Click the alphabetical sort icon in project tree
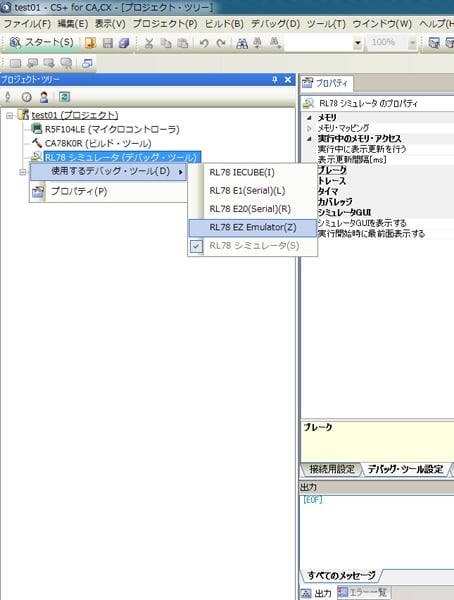Viewport: 454px width, 600px height. (x=8, y=97)
